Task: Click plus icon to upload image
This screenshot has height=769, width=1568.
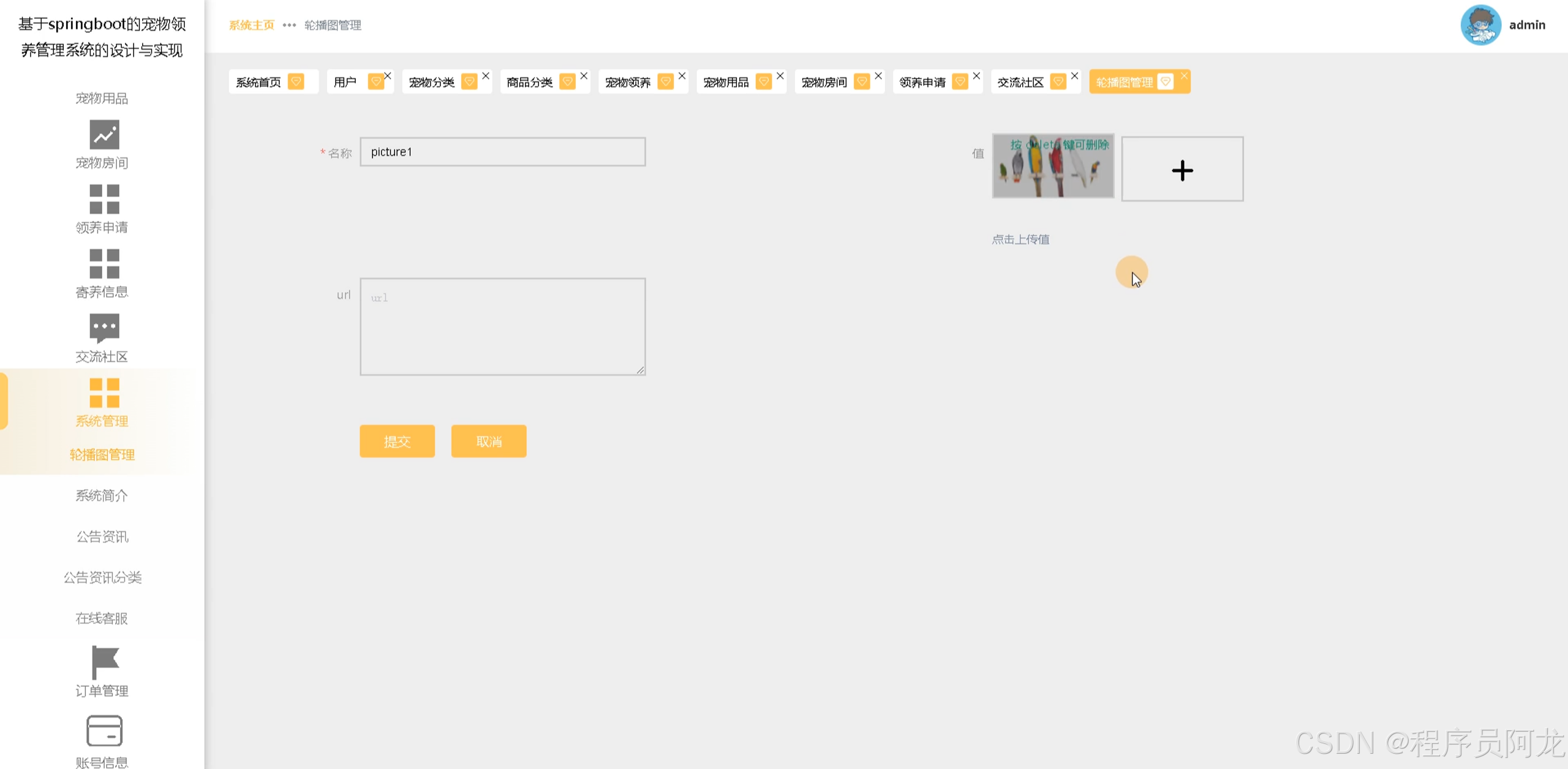Action: [x=1182, y=170]
